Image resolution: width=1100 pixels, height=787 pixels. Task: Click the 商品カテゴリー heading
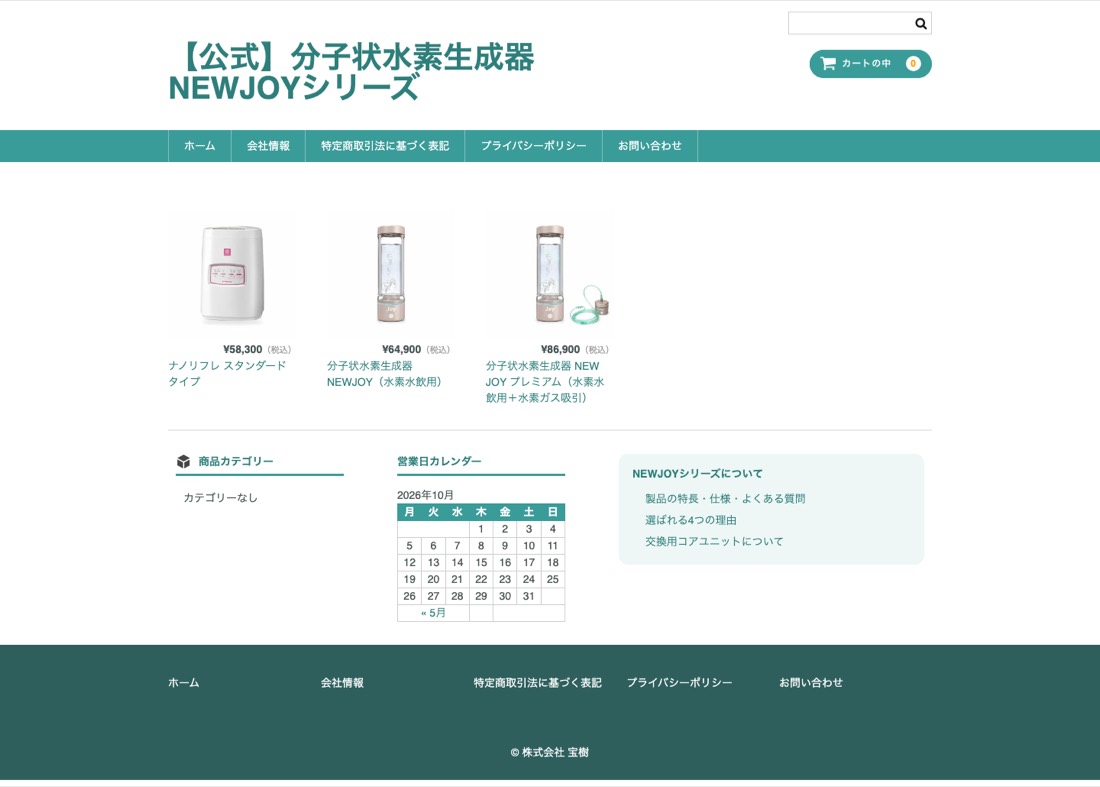click(236, 462)
